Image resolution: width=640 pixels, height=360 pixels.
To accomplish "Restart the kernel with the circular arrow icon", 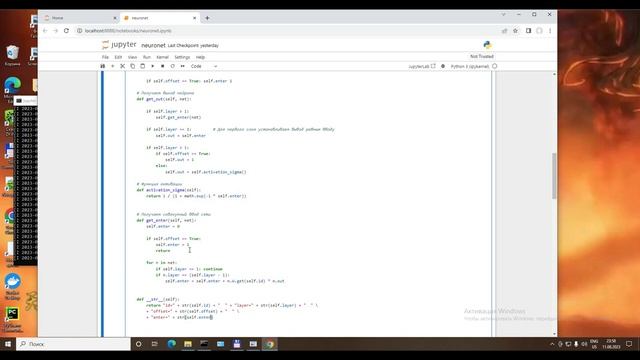I will click(172, 66).
